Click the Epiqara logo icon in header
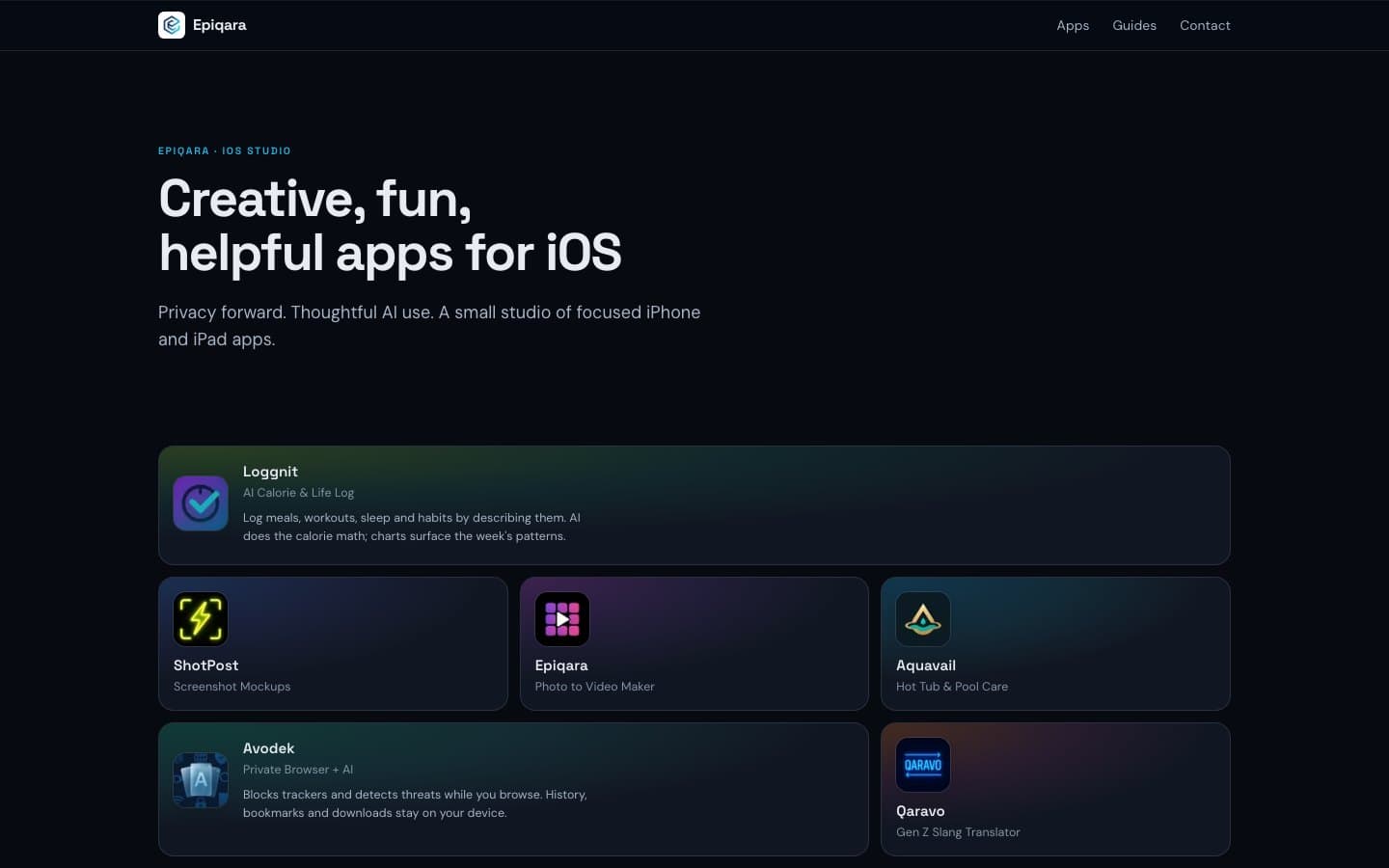Screen dimensions: 1389x868 click(x=172, y=25)
